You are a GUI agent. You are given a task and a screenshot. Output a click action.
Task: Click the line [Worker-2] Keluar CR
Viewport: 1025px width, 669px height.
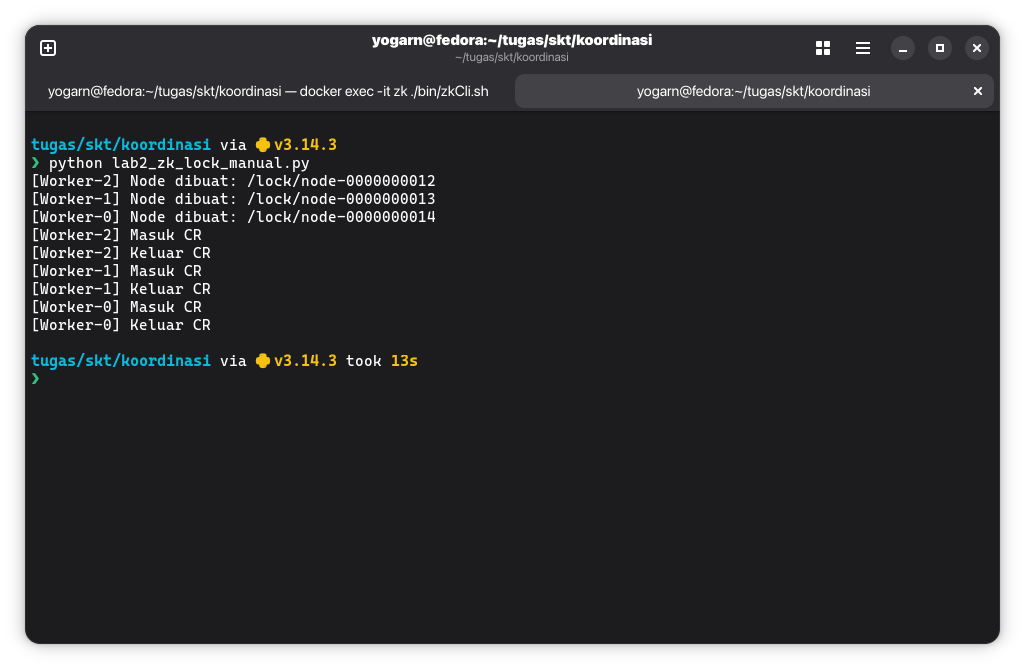point(121,253)
